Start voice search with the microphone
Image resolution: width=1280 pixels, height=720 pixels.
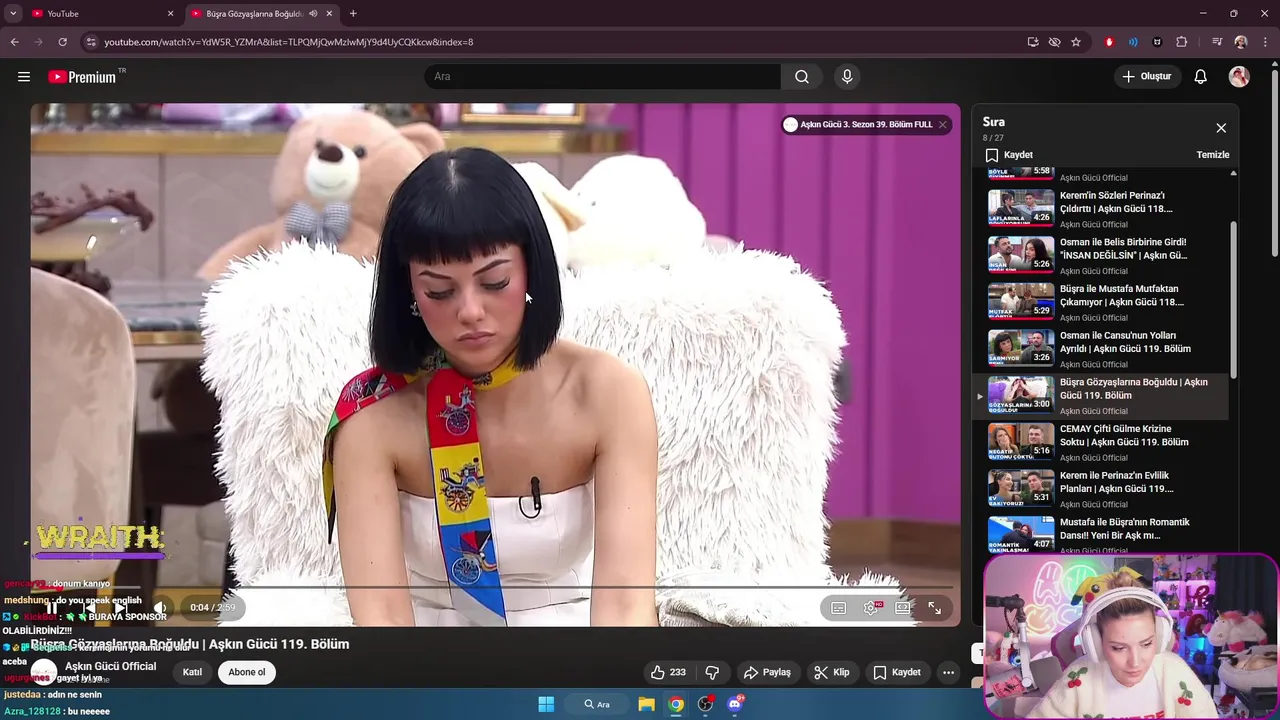(x=847, y=77)
